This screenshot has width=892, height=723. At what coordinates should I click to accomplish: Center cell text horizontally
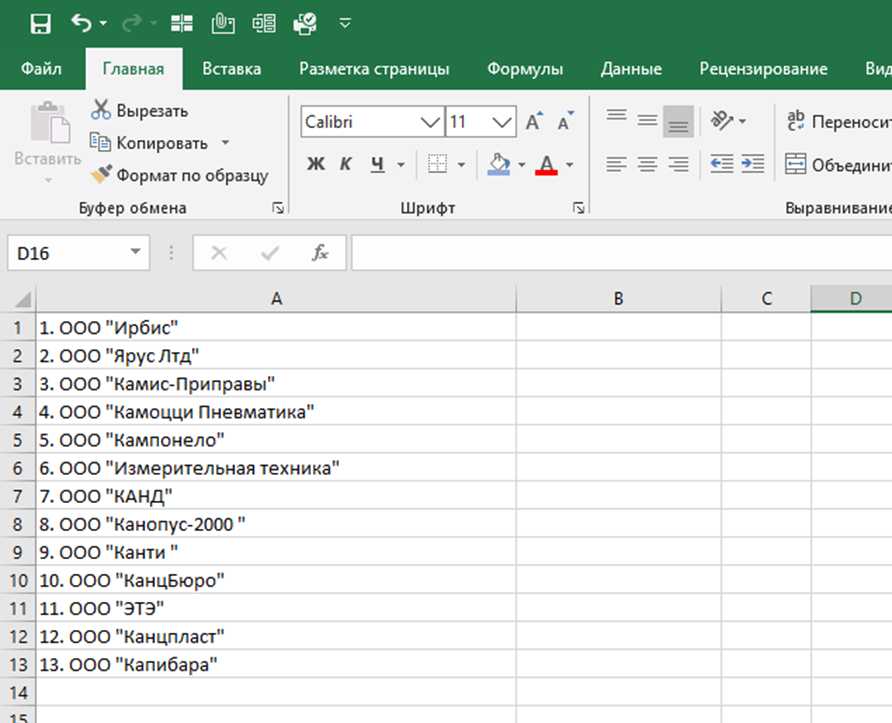pyautogui.click(x=647, y=164)
